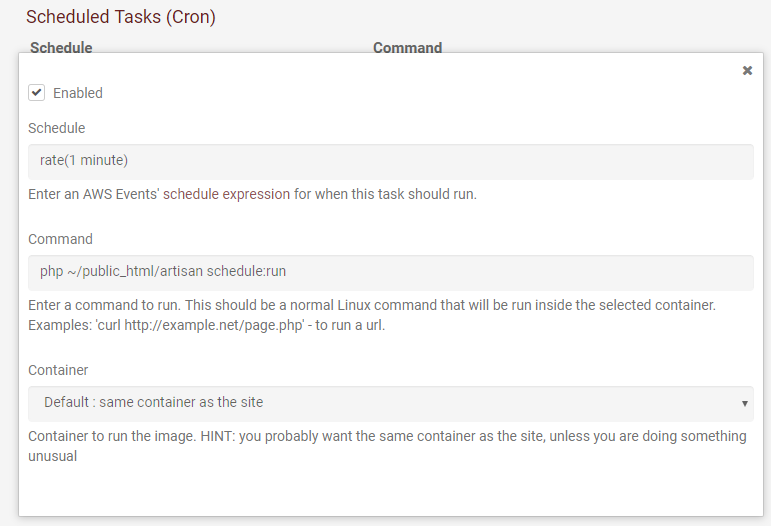Click the Schedule field label
771x526 pixels.
pos(56,128)
